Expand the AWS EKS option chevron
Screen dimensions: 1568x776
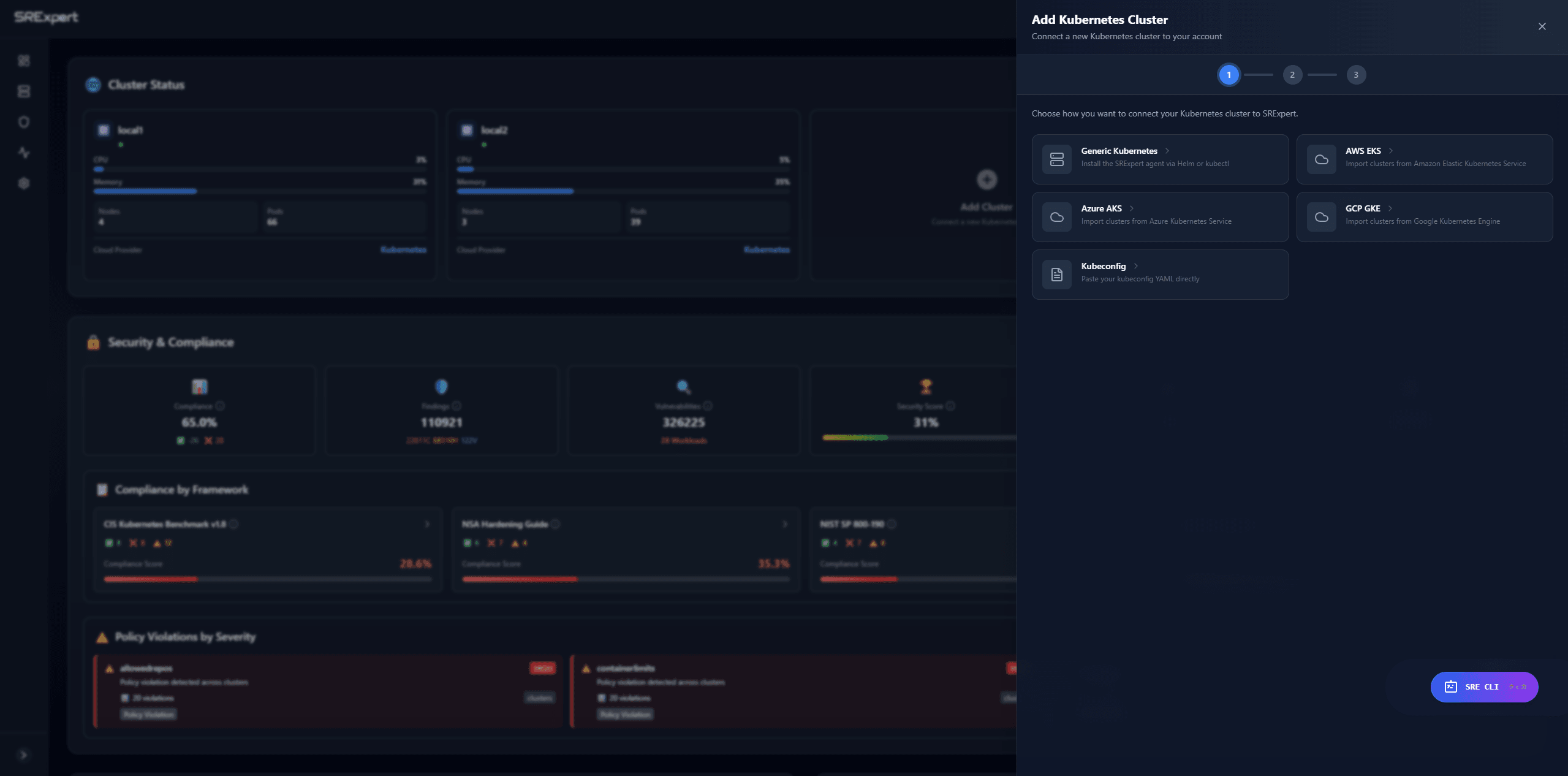coord(1391,151)
